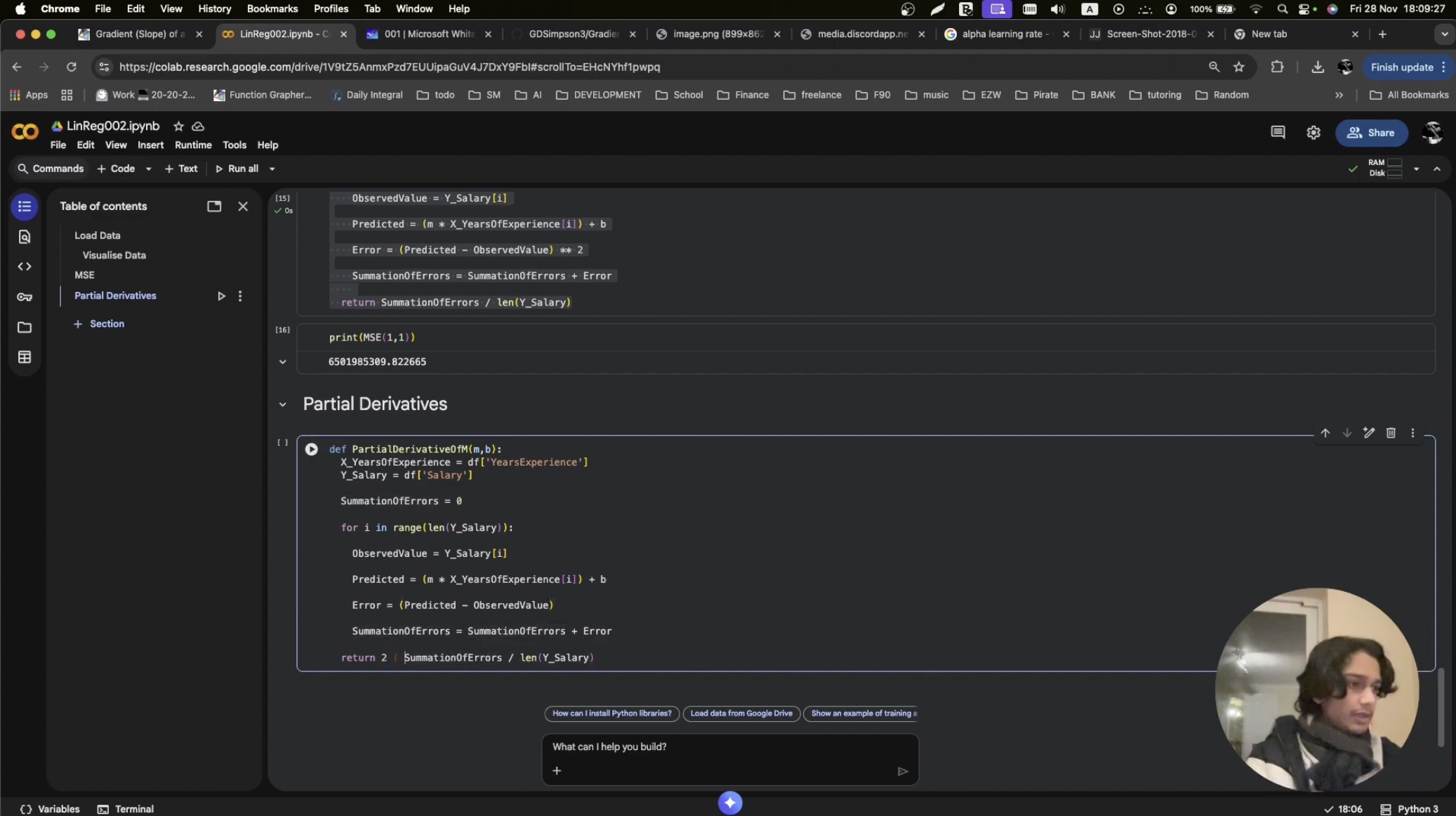Viewport: 1456px width, 816px height.
Task: Click the cloud save status icon
Action: click(x=198, y=126)
